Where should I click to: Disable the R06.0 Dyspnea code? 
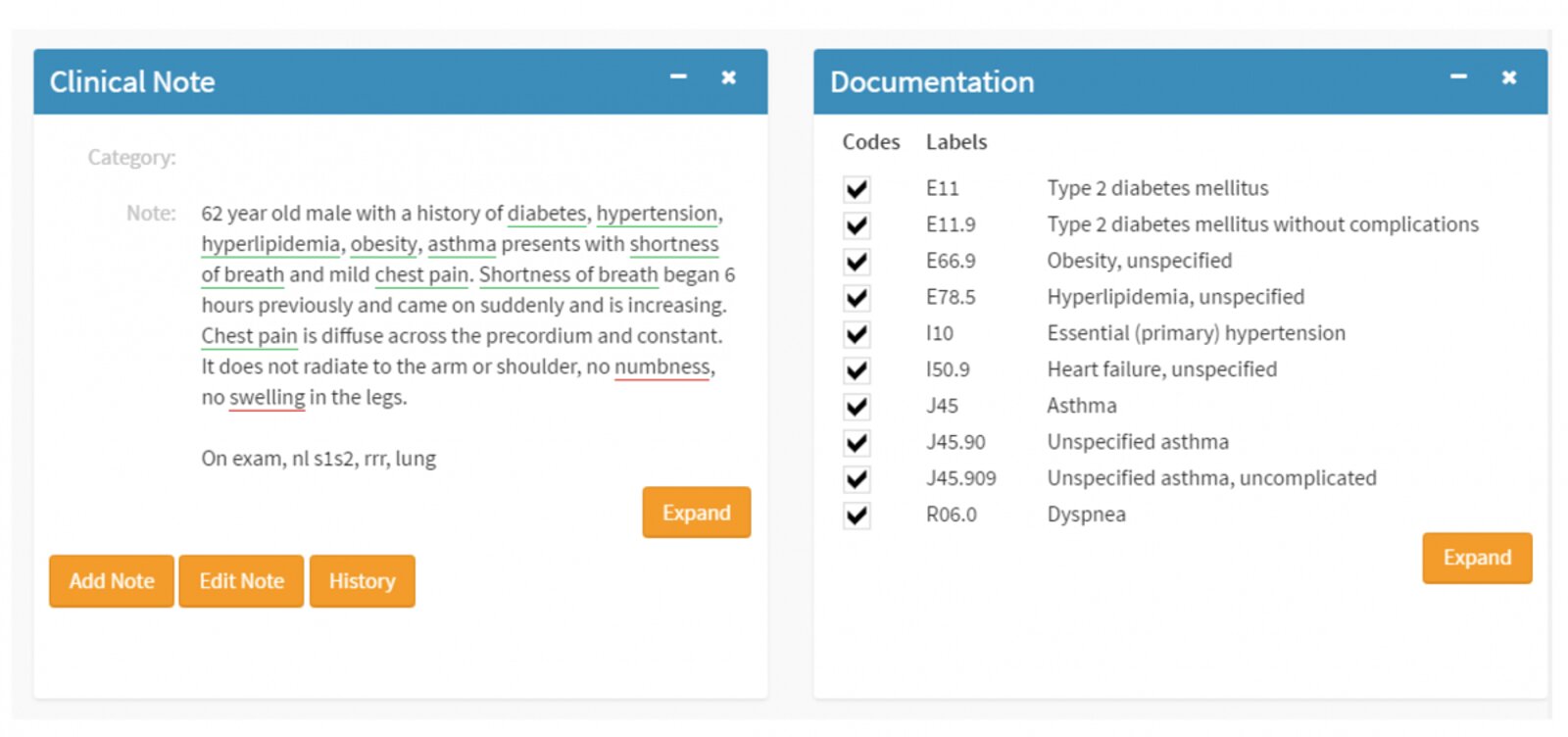(857, 516)
